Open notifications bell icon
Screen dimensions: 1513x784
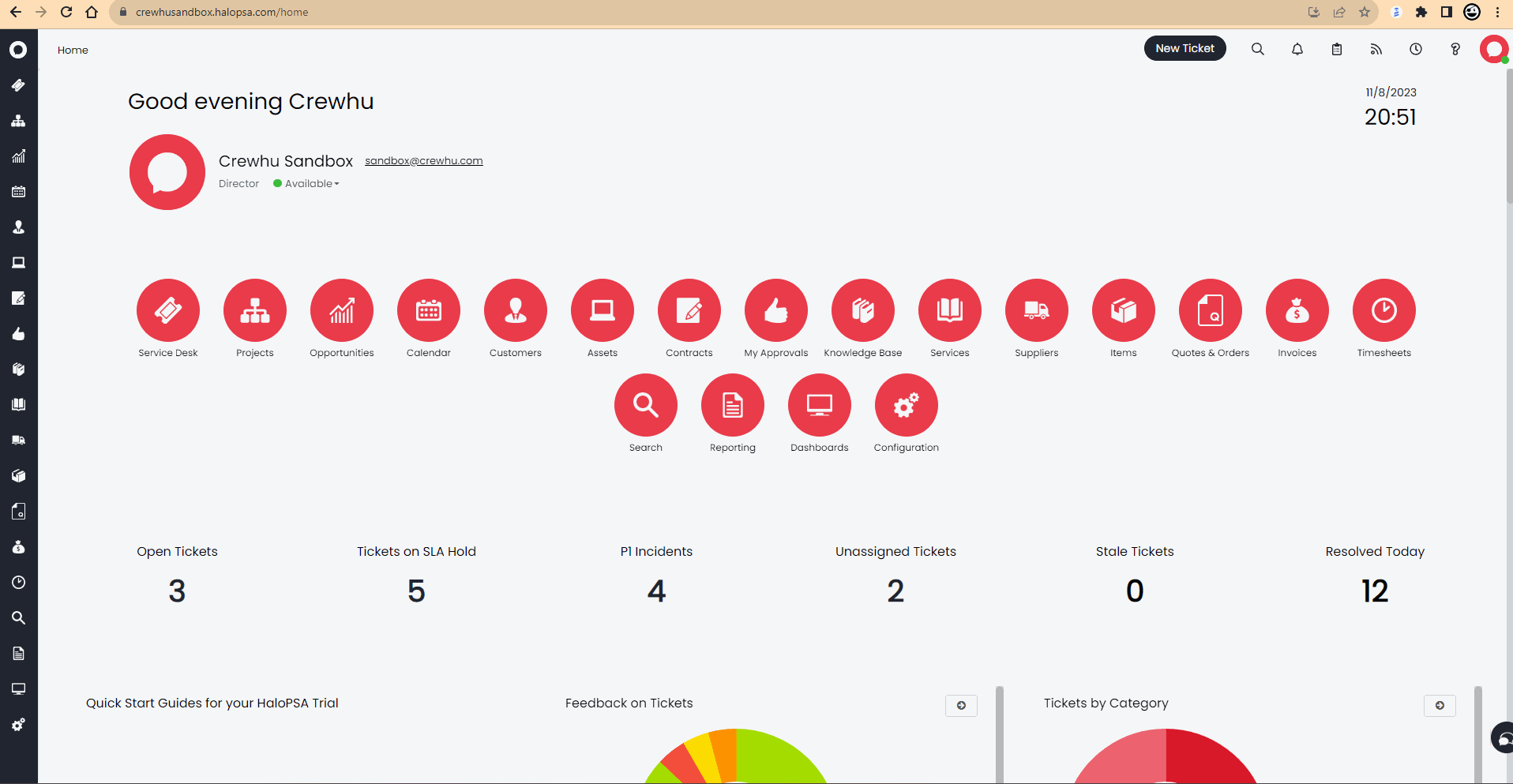pyautogui.click(x=1297, y=49)
